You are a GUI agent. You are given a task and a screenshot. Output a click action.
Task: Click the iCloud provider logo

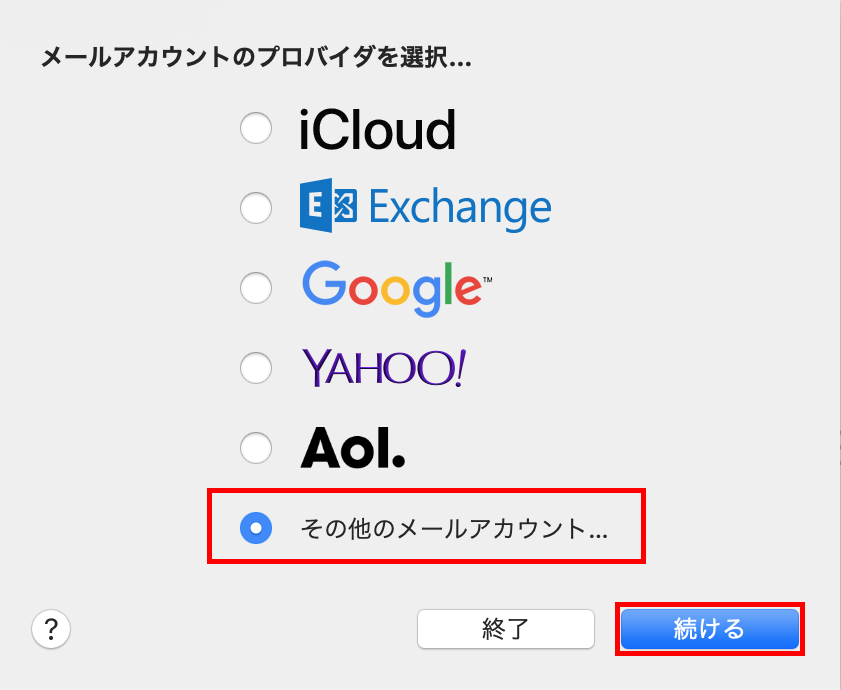377,129
